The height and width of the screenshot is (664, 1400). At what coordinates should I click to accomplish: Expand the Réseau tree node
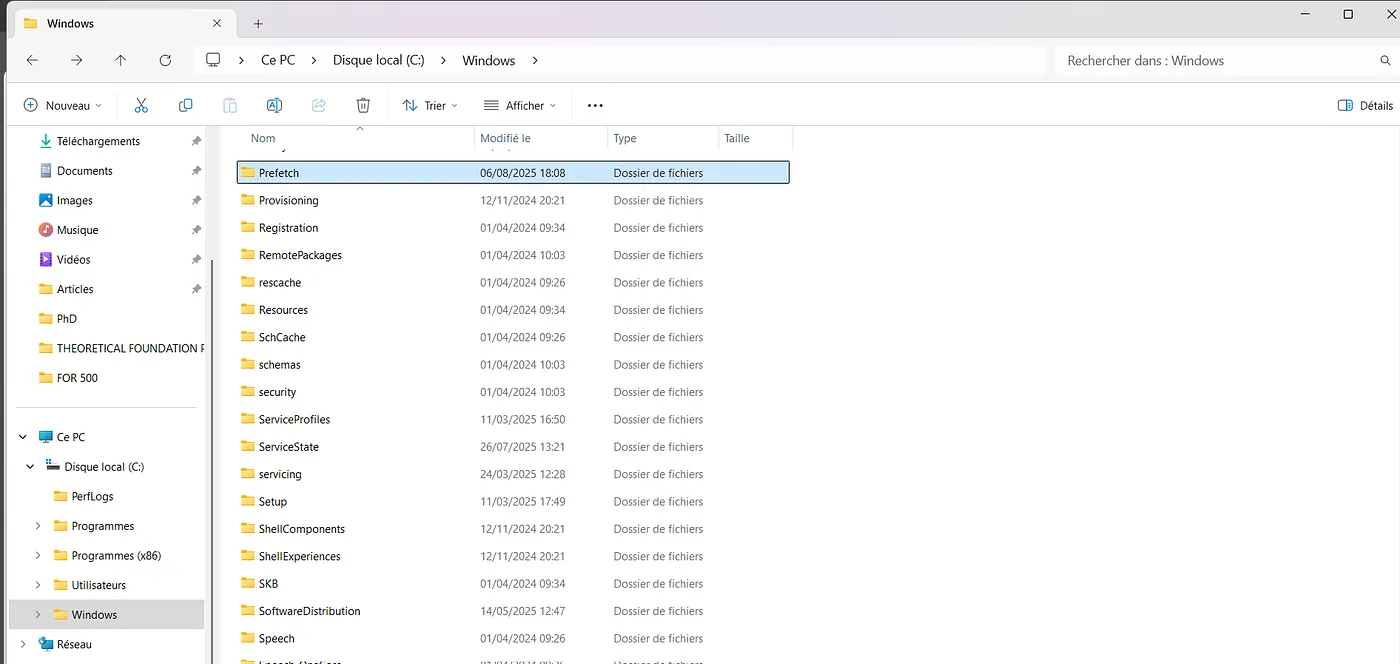(23, 644)
